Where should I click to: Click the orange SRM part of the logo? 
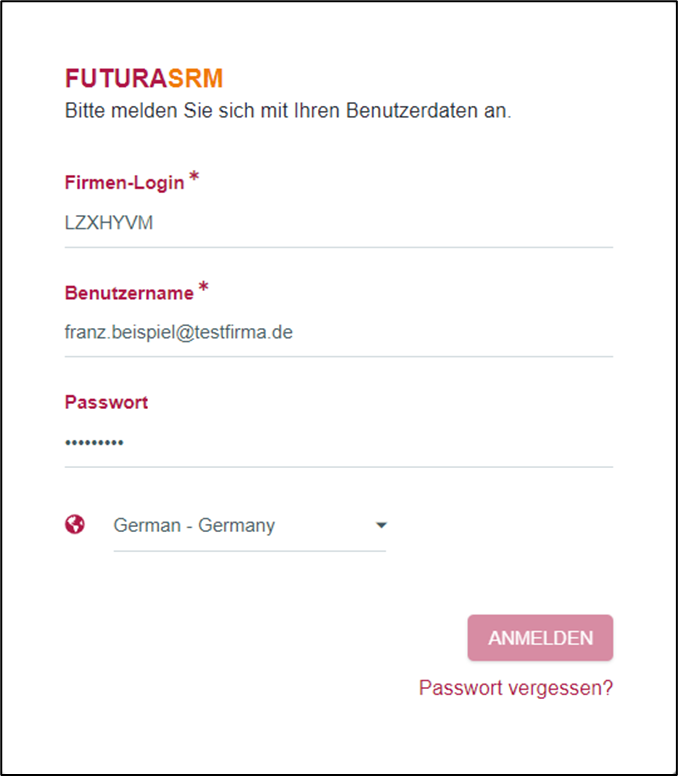click(195, 78)
